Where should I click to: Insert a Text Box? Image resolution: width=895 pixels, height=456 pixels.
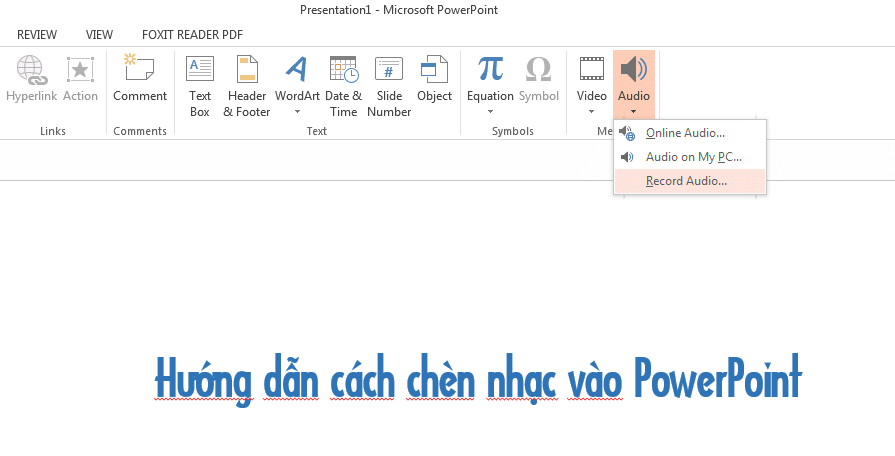tap(200, 86)
